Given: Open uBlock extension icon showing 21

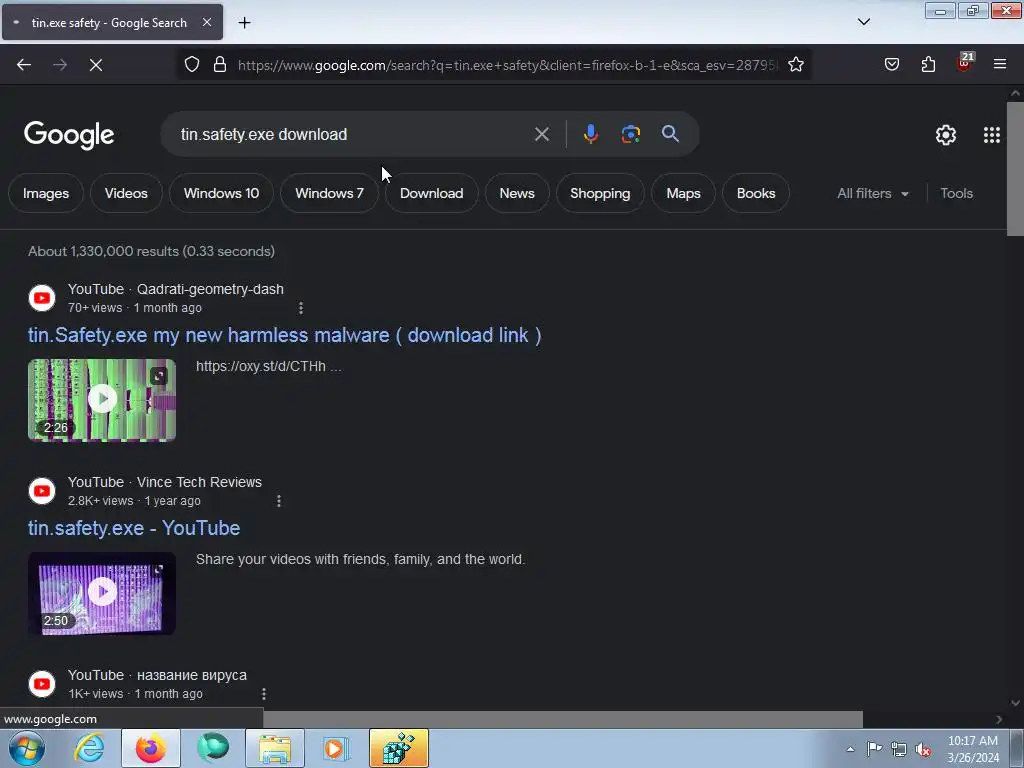Looking at the screenshot, I should pyautogui.click(x=965, y=62).
